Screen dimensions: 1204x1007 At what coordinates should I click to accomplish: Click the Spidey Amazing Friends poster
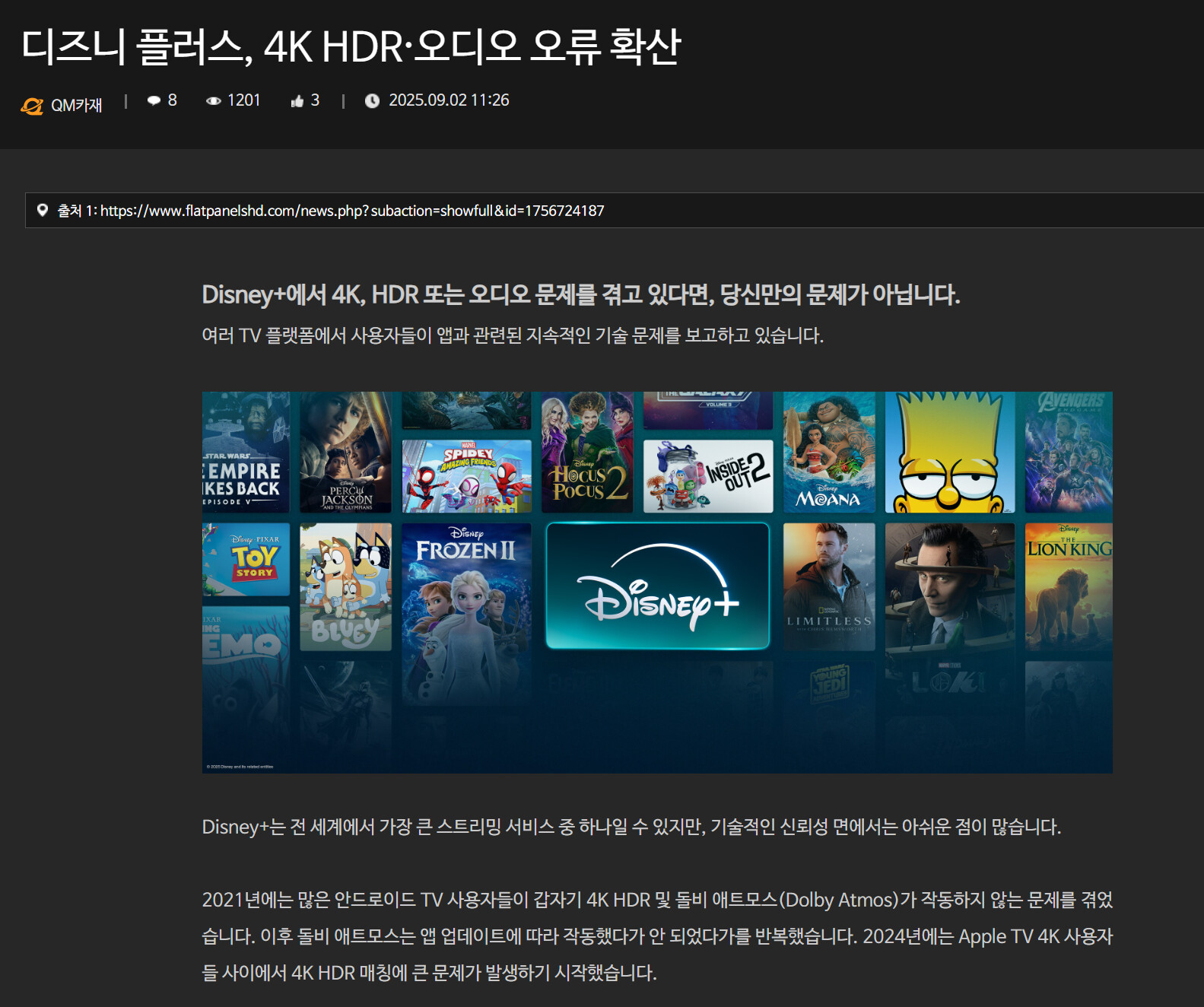(x=466, y=476)
